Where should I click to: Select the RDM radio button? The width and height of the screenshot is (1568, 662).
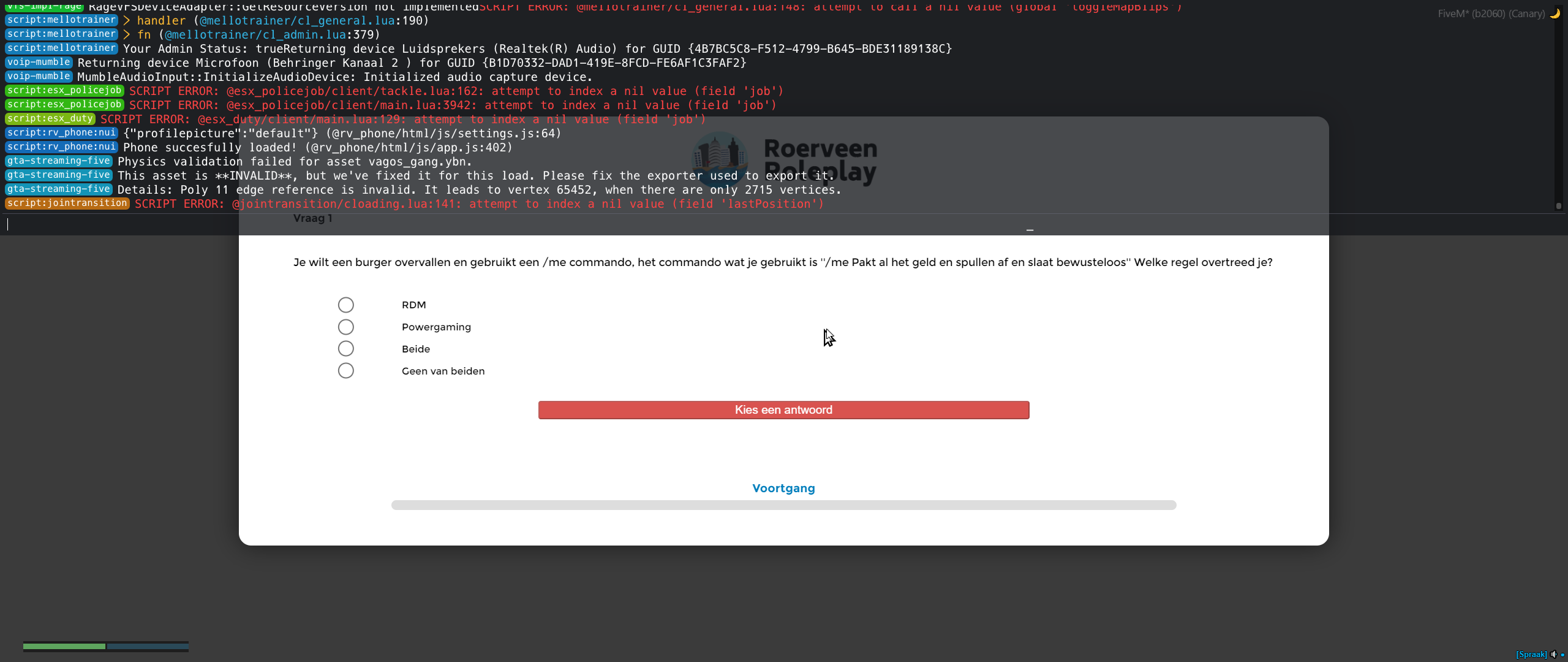click(345, 305)
